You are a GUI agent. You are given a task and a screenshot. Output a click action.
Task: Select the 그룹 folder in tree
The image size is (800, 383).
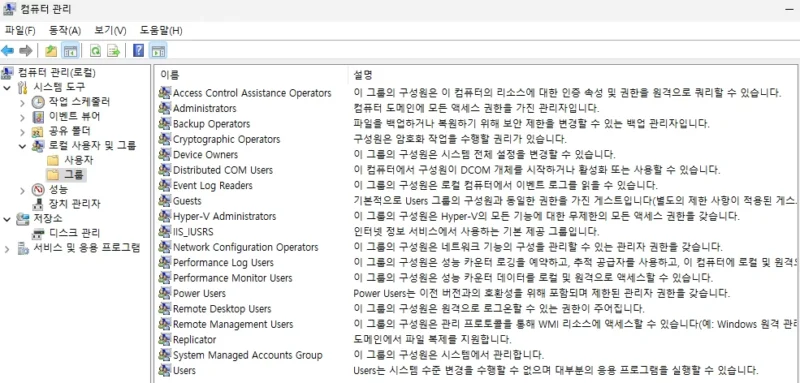click(x=74, y=175)
